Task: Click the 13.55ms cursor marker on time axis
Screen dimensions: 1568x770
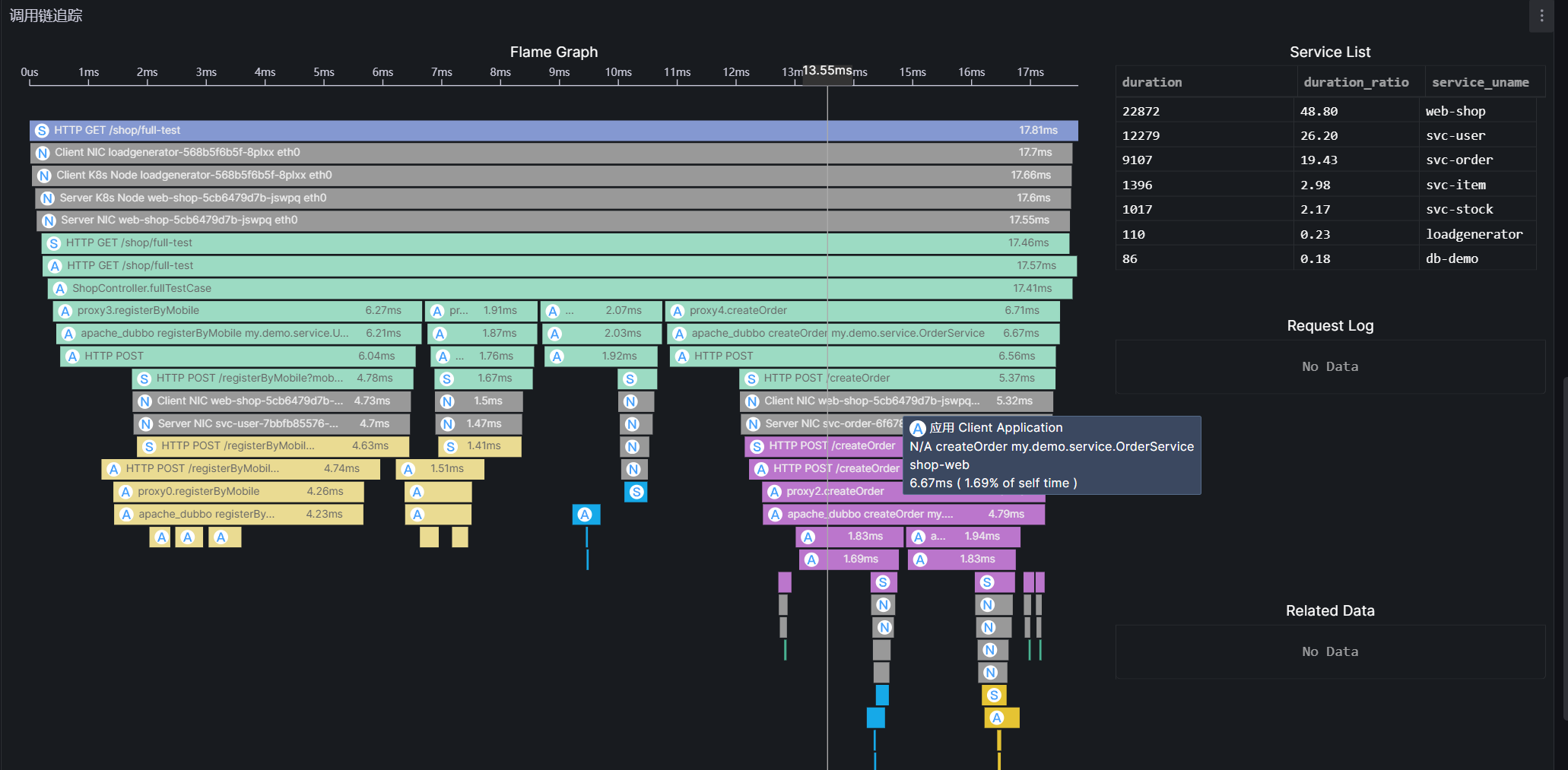Action: pyautogui.click(x=827, y=71)
